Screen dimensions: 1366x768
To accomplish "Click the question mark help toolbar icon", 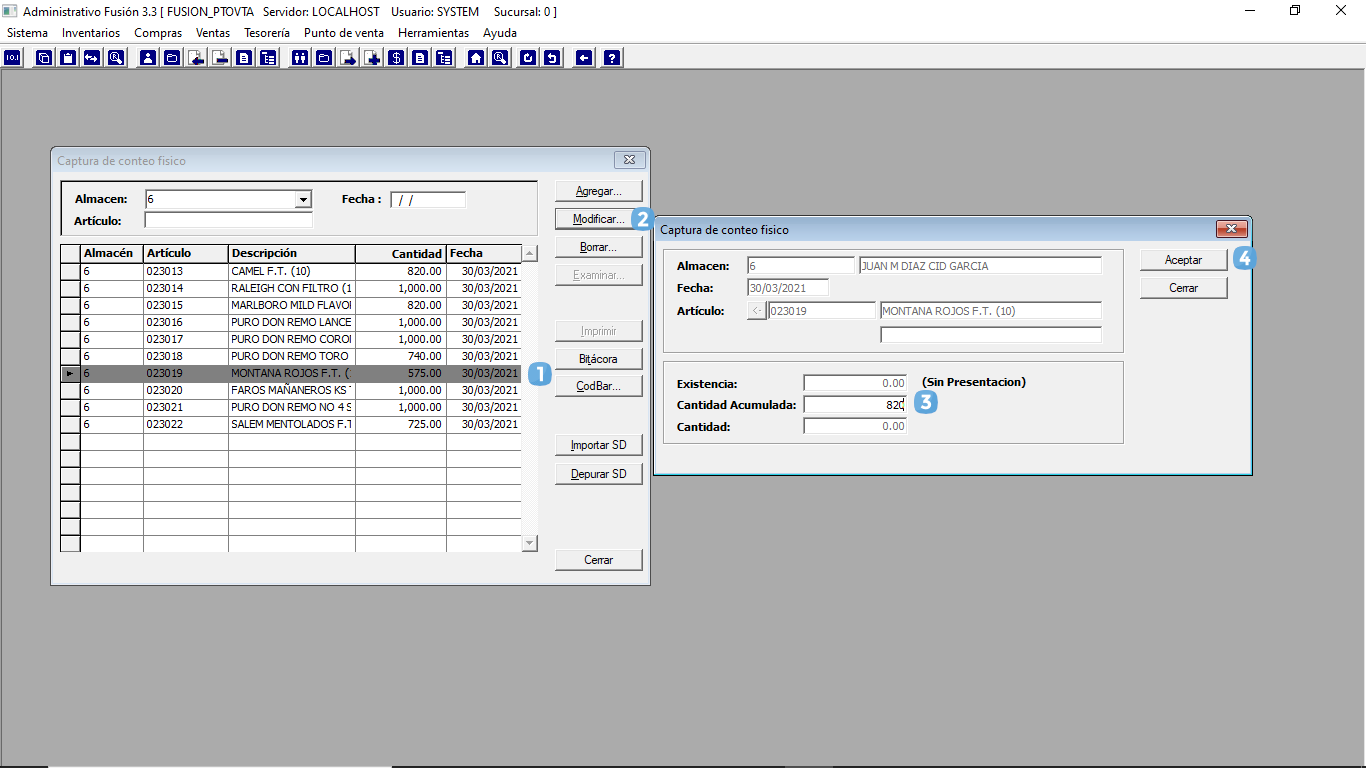I will [x=612, y=58].
